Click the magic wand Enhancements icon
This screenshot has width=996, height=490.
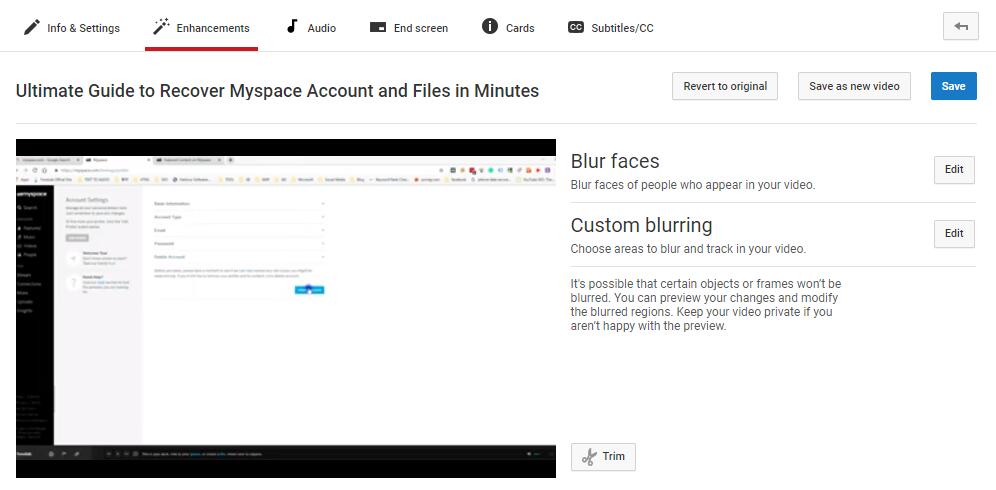coord(161,27)
